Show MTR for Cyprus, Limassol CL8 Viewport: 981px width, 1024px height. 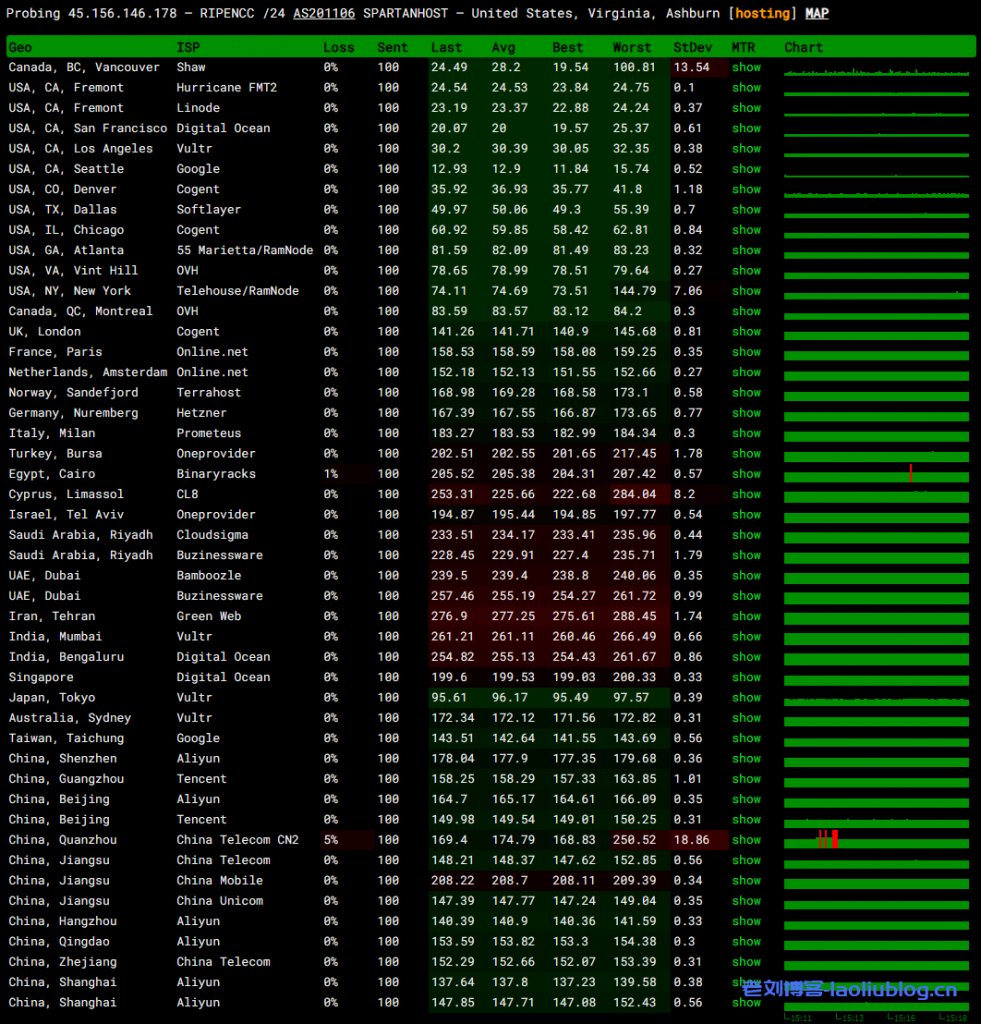pos(746,494)
